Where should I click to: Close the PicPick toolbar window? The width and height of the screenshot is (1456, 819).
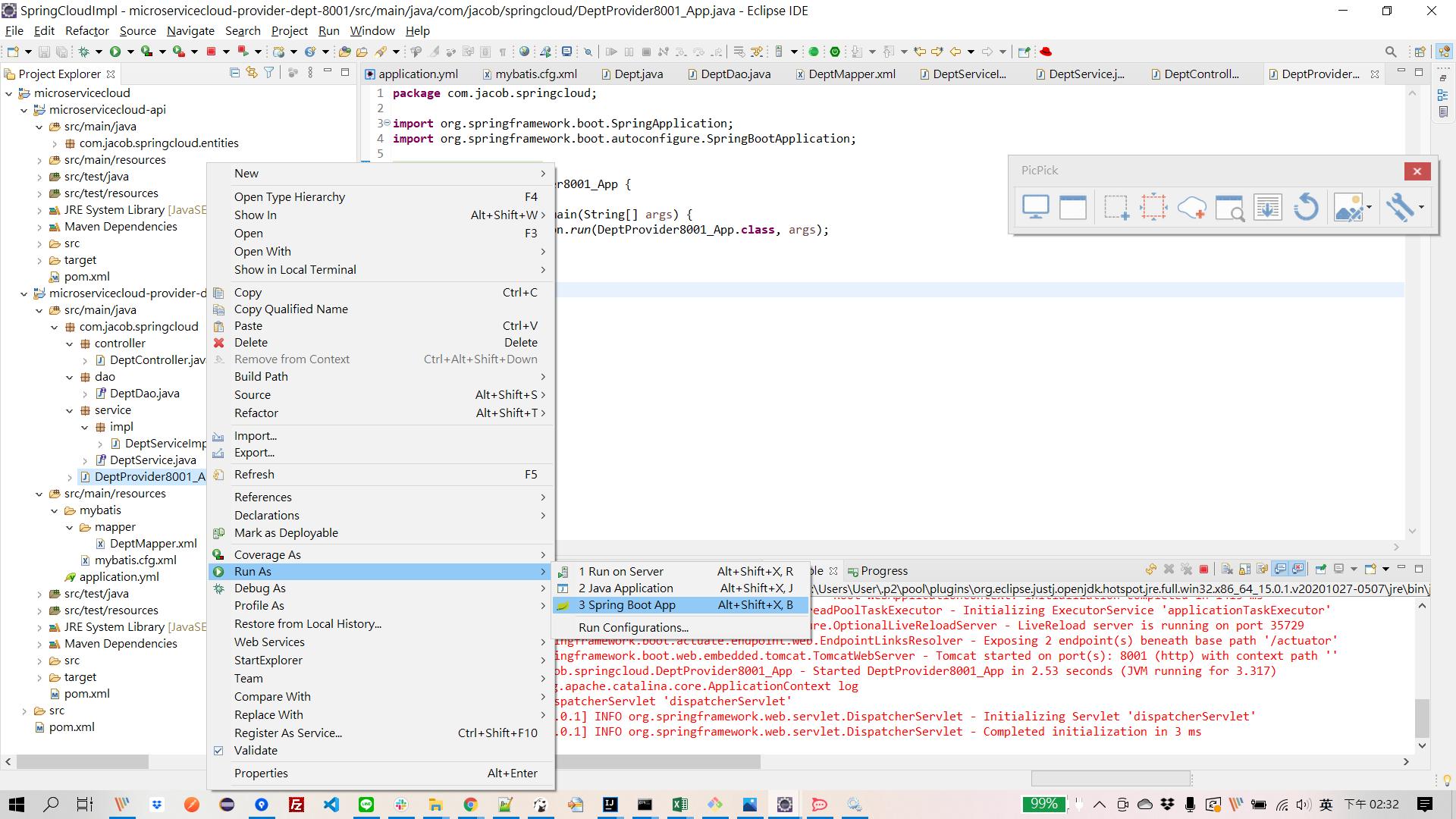coord(1417,171)
